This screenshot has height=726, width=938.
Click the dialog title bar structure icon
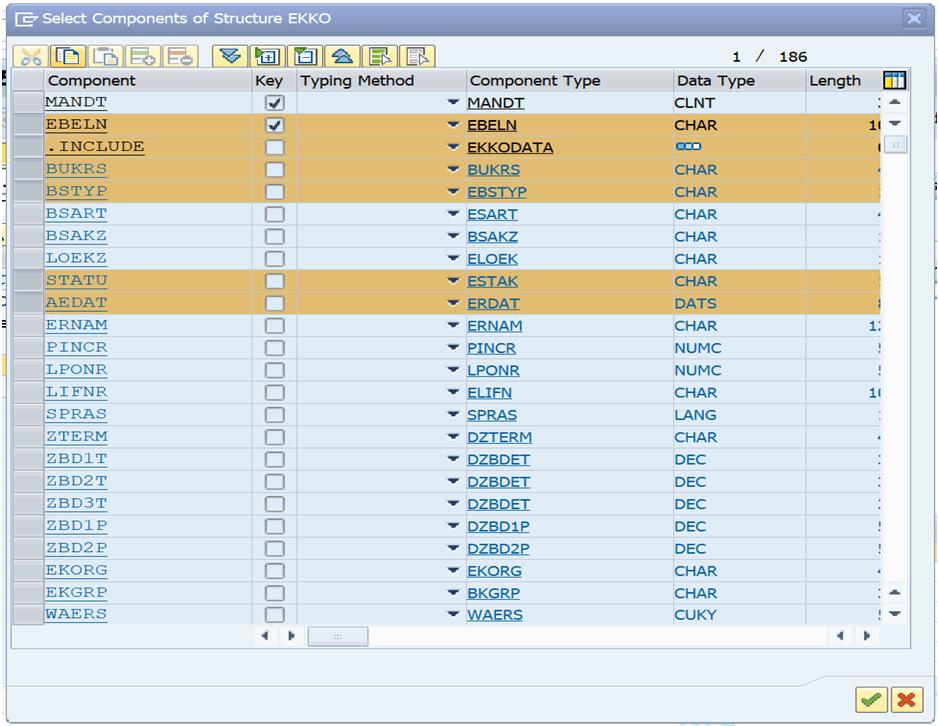[26, 19]
